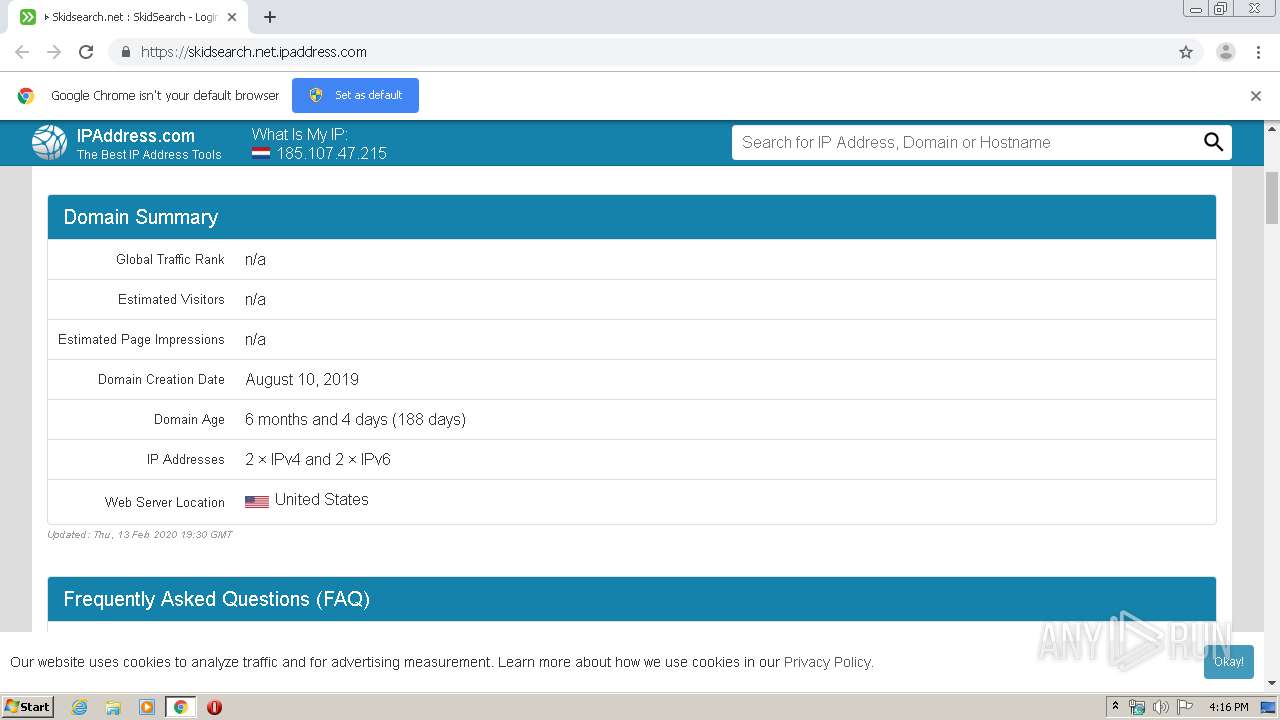
Task: Select the domain age value text
Action: pos(355,419)
